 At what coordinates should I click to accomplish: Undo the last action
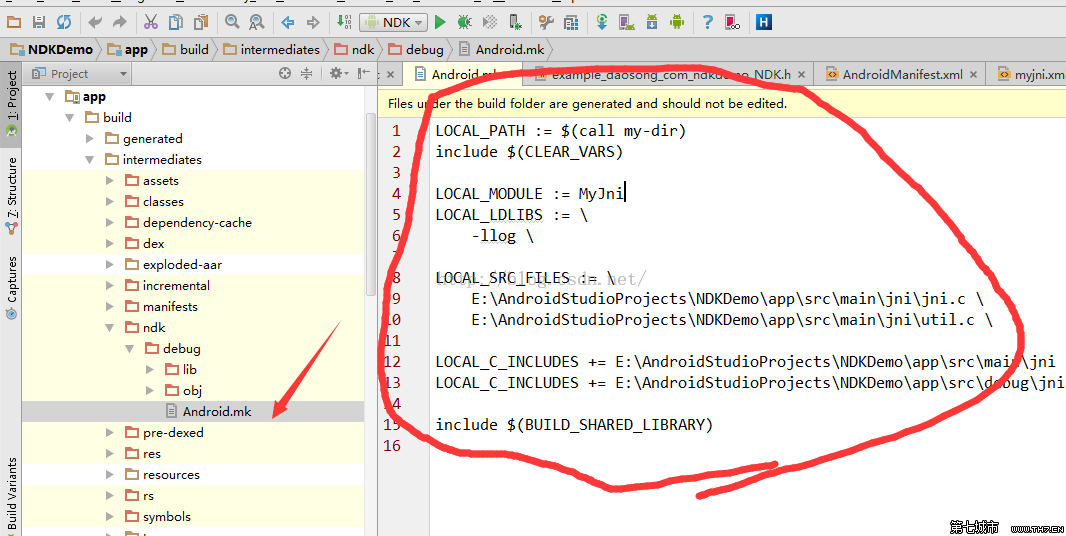tap(95, 22)
